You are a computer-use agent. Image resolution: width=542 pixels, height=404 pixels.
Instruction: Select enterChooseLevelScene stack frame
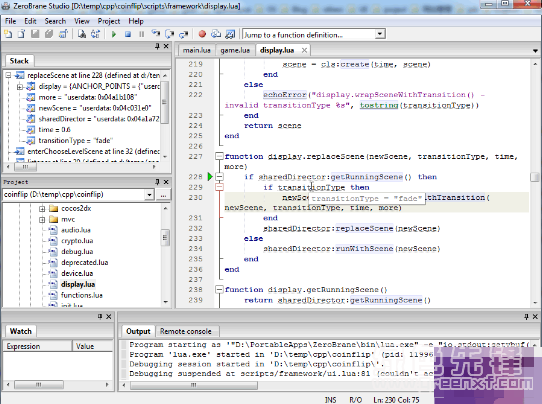(x=93, y=151)
